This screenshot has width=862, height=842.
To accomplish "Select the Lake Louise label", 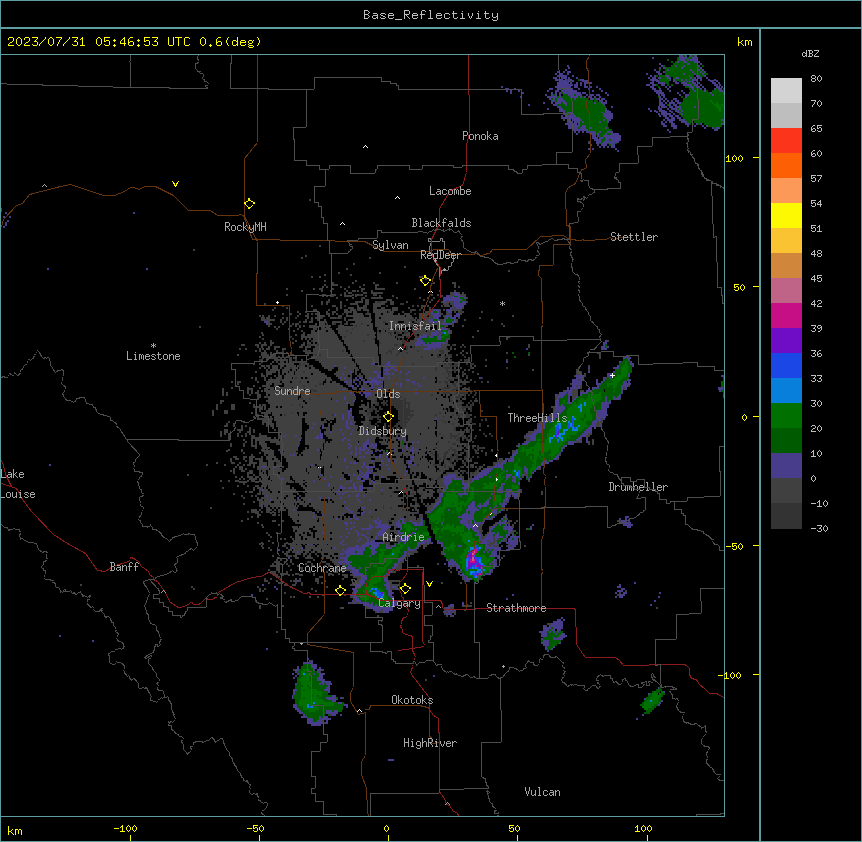I will coord(18,484).
